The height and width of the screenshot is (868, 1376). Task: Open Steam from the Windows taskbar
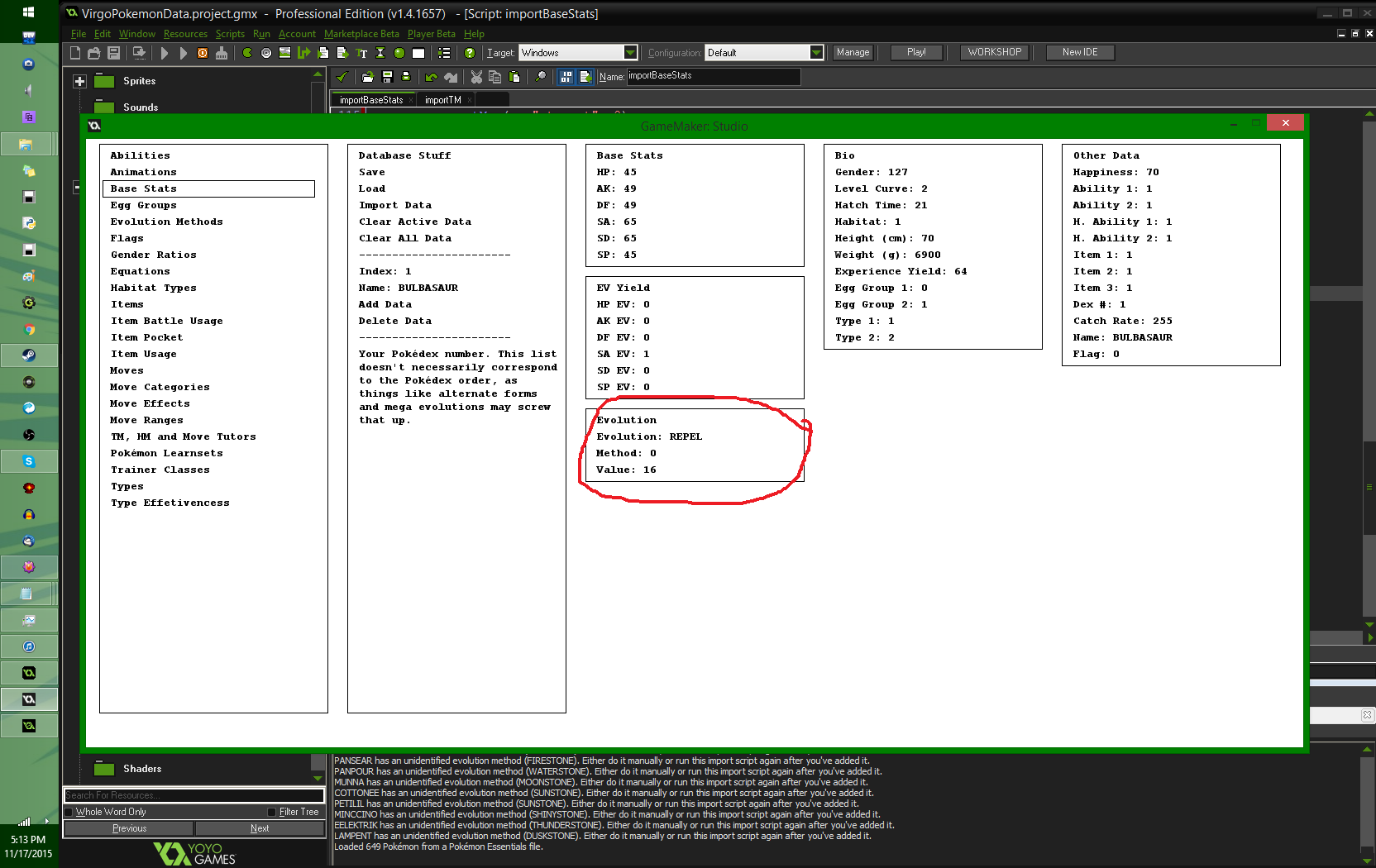[x=29, y=355]
